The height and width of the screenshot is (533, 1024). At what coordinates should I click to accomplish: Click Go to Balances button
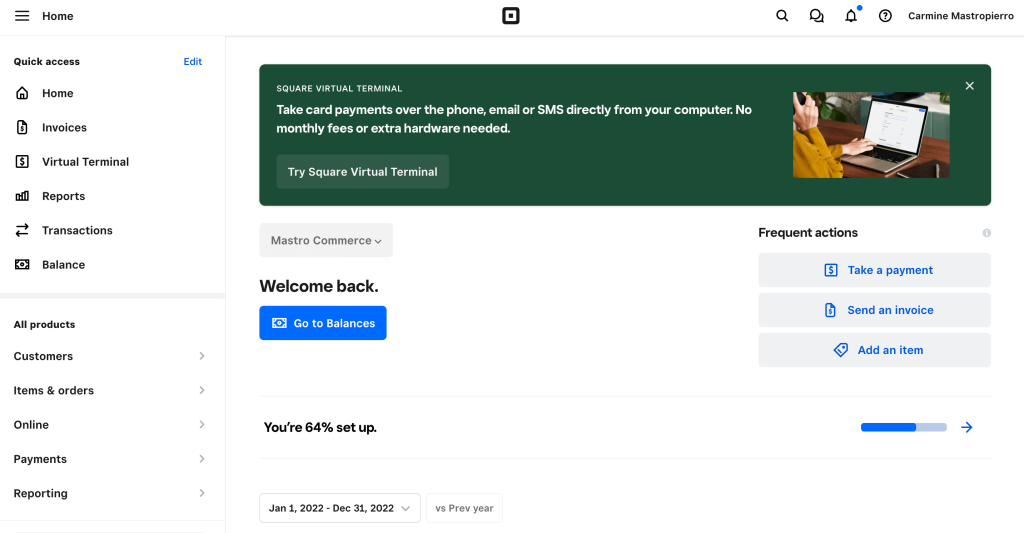pyautogui.click(x=323, y=323)
